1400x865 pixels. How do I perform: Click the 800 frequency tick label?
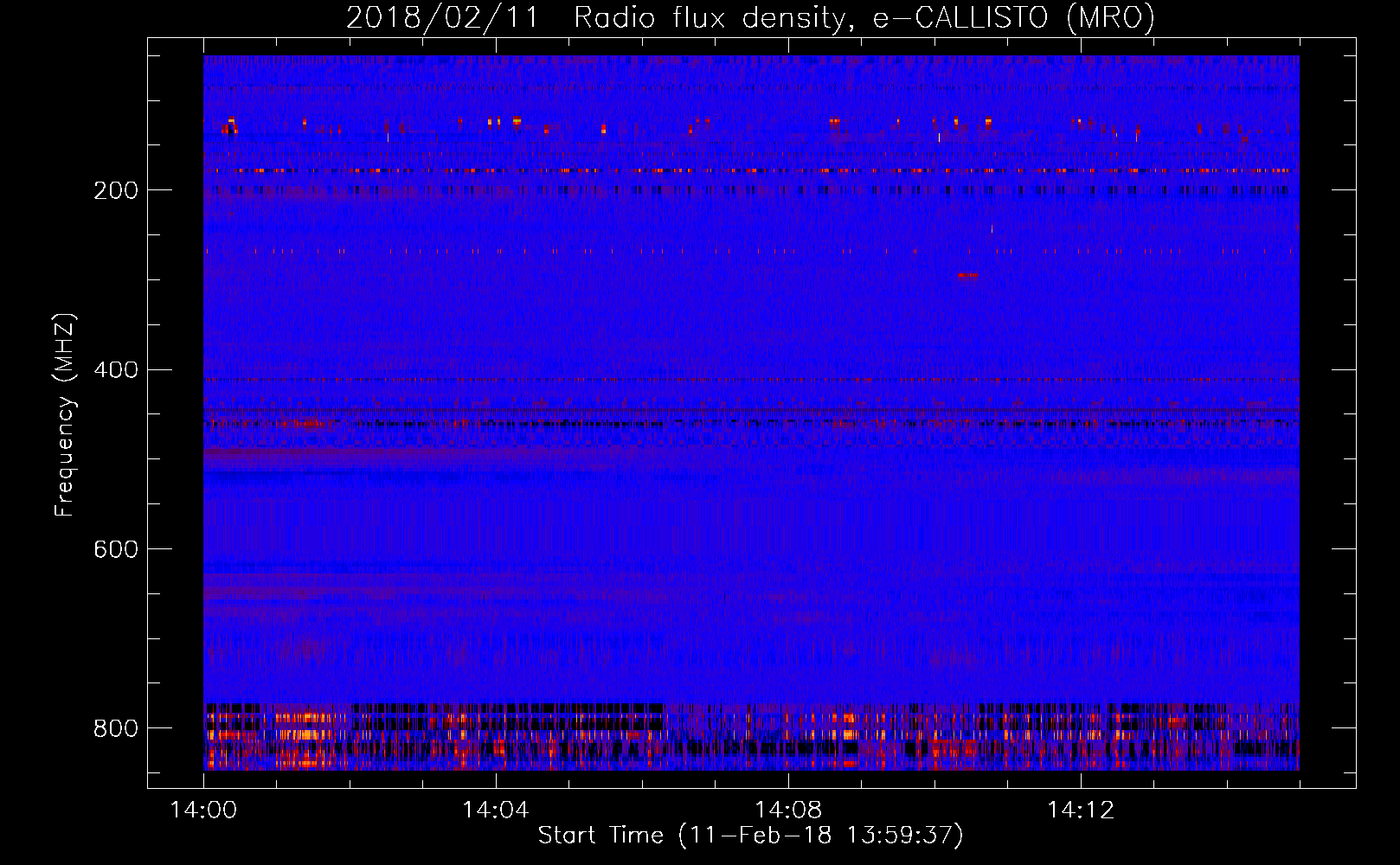[x=116, y=728]
